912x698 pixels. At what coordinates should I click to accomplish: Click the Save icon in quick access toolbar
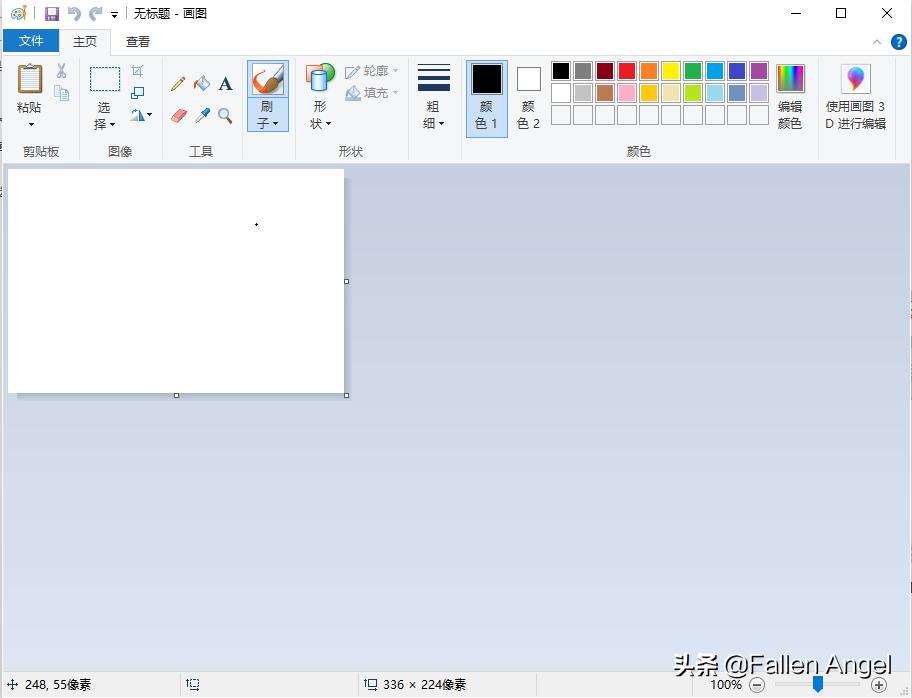tap(51, 13)
